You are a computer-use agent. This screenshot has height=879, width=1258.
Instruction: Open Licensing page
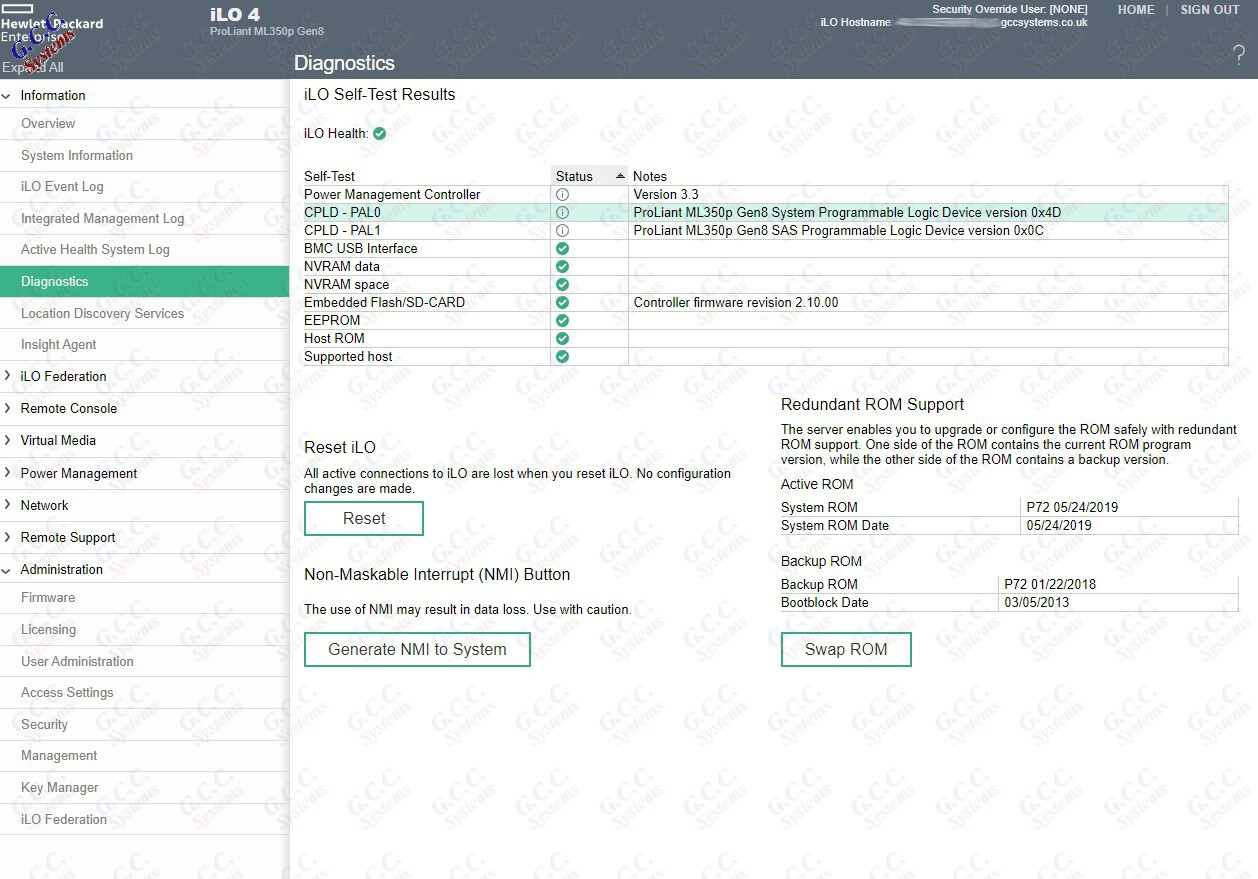pos(48,630)
